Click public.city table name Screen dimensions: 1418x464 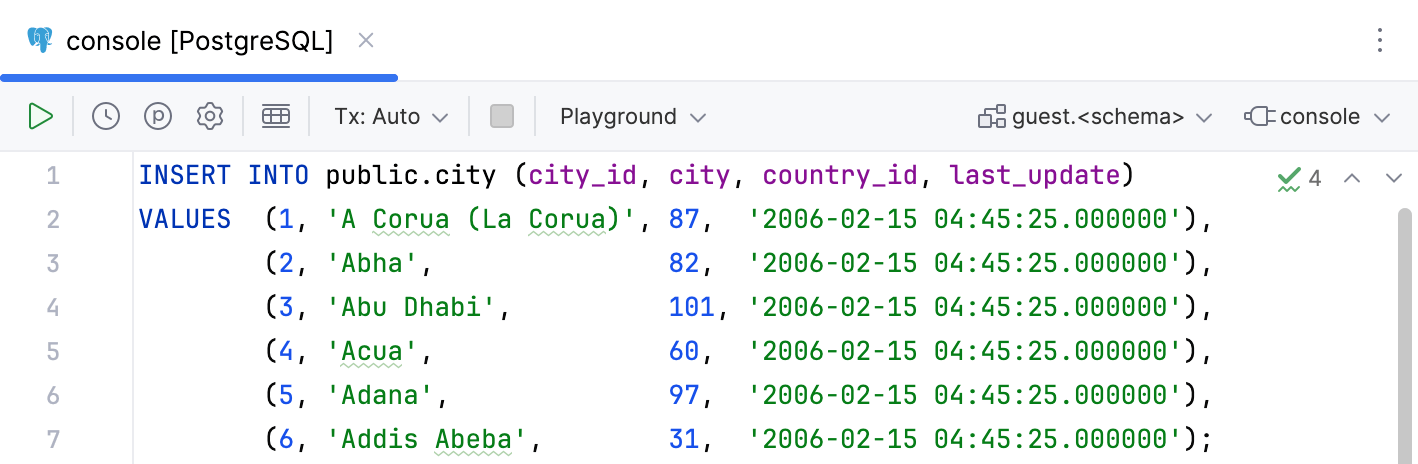pos(410,176)
